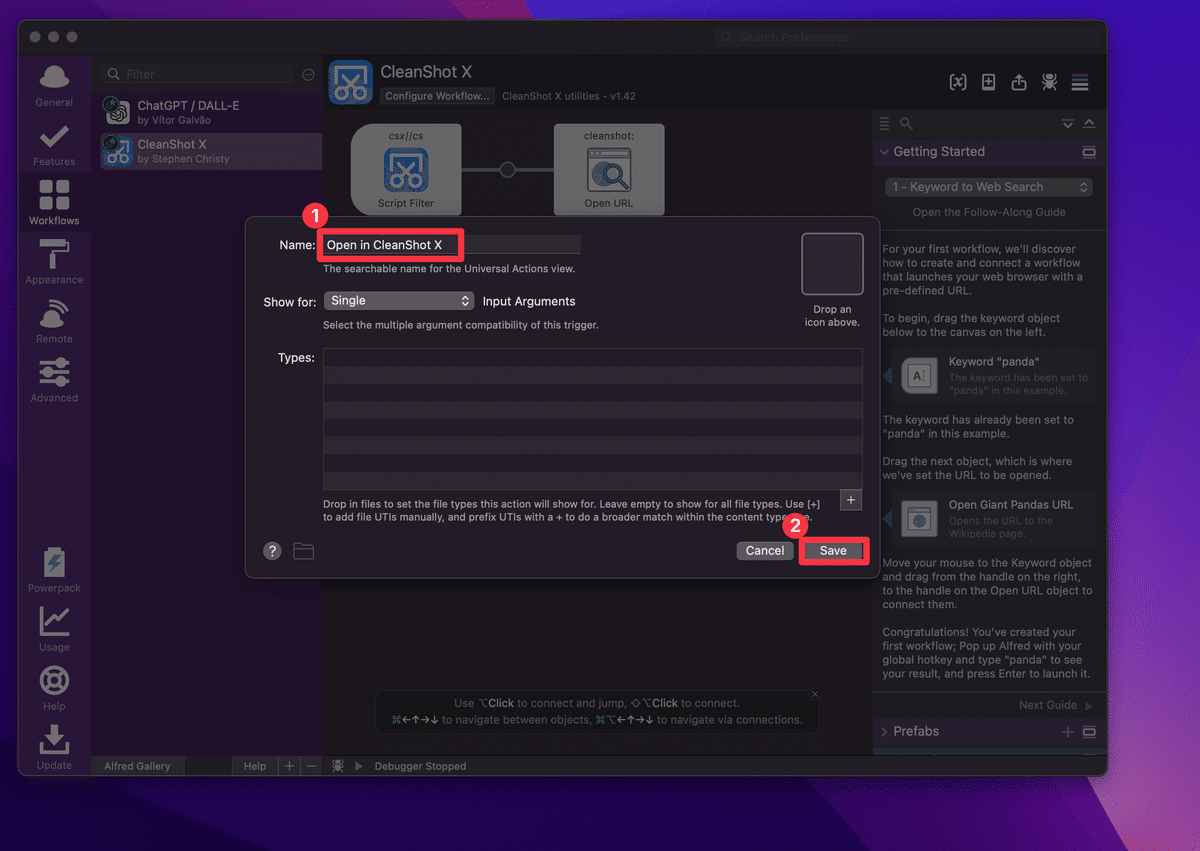
Task: Select the ChatGPT / DALL-E workflow
Action: (x=209, y=112)
